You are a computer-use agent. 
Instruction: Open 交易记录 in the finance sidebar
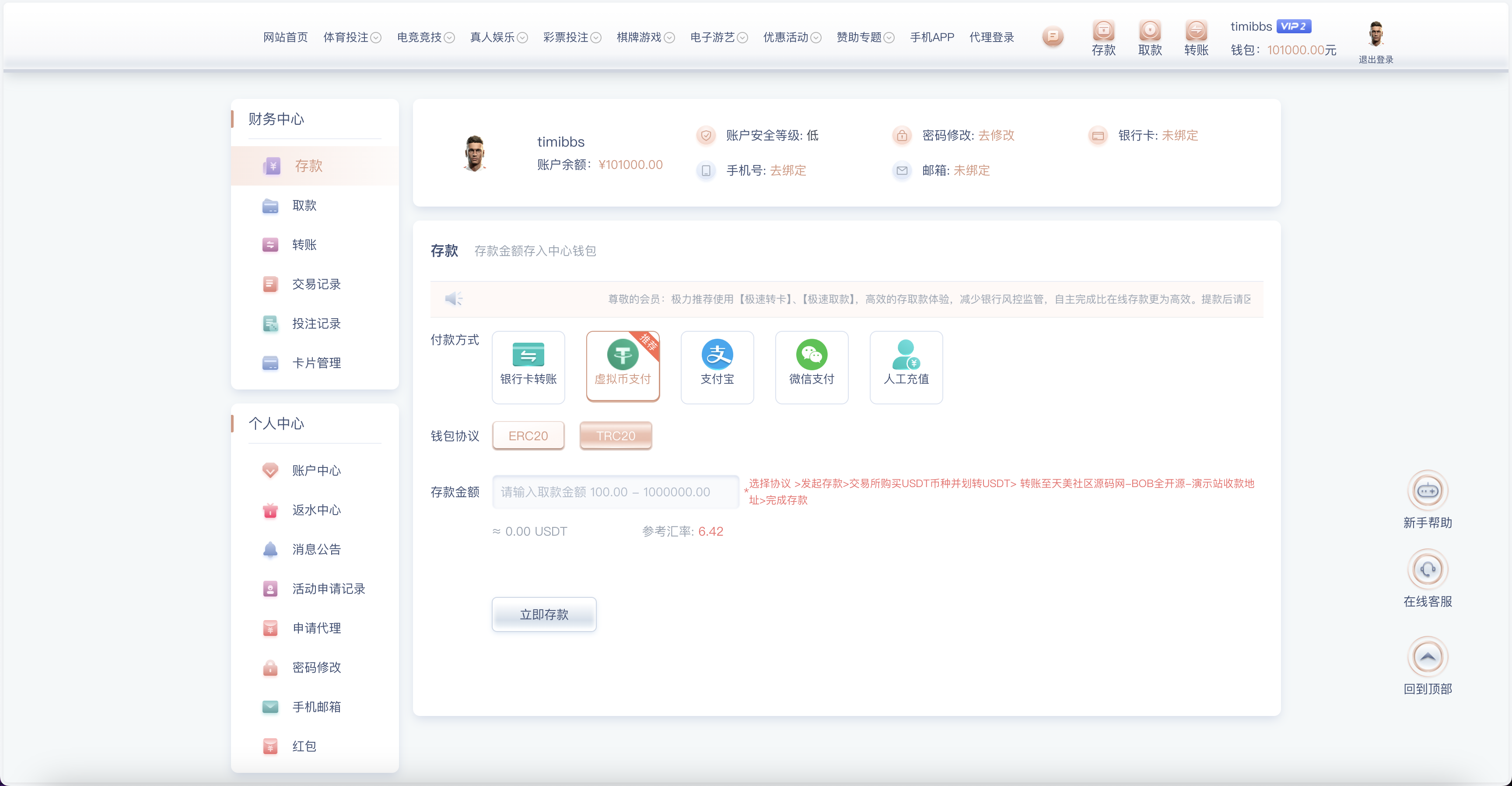(x=316, y=284)
